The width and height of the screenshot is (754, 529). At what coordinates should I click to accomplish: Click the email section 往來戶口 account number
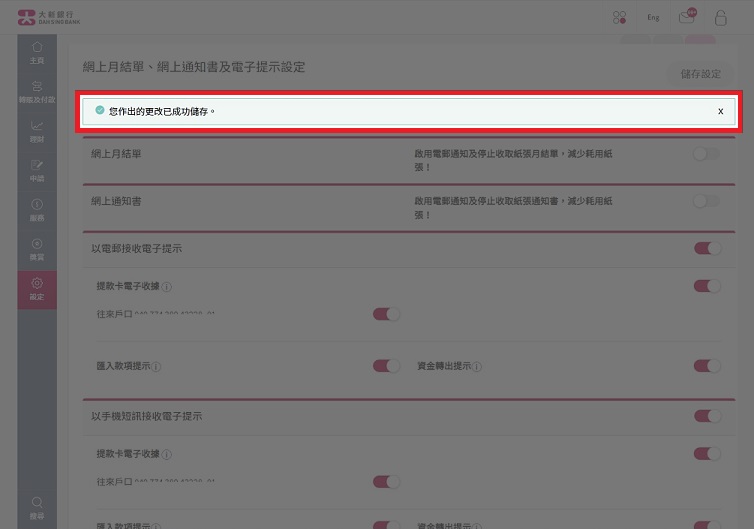pos(175,314)
